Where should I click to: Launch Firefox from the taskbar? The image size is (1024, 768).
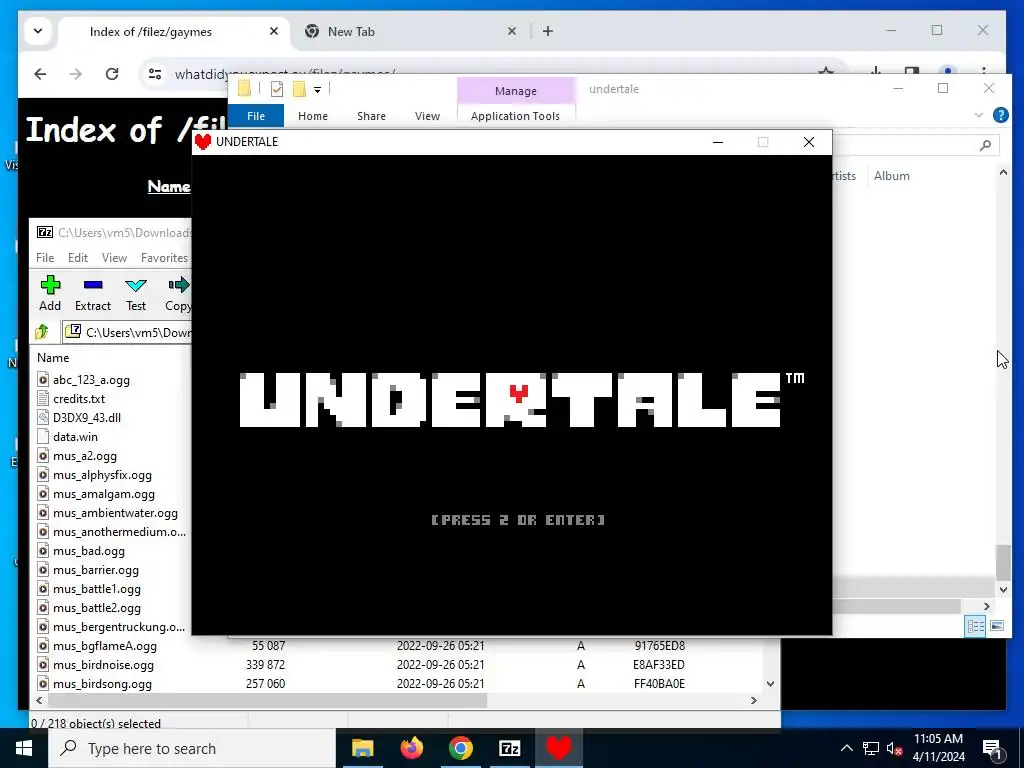411,748
